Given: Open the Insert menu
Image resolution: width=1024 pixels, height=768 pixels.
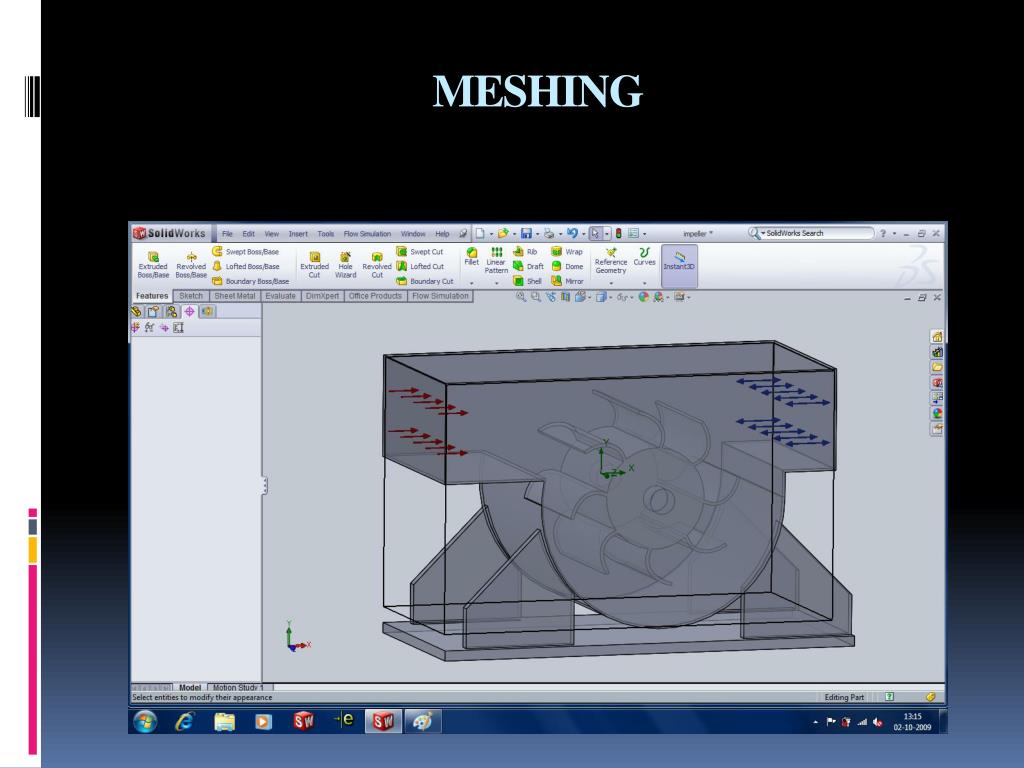Looking at the screenshot, I should pyautogui.click(x=298, y=234).
